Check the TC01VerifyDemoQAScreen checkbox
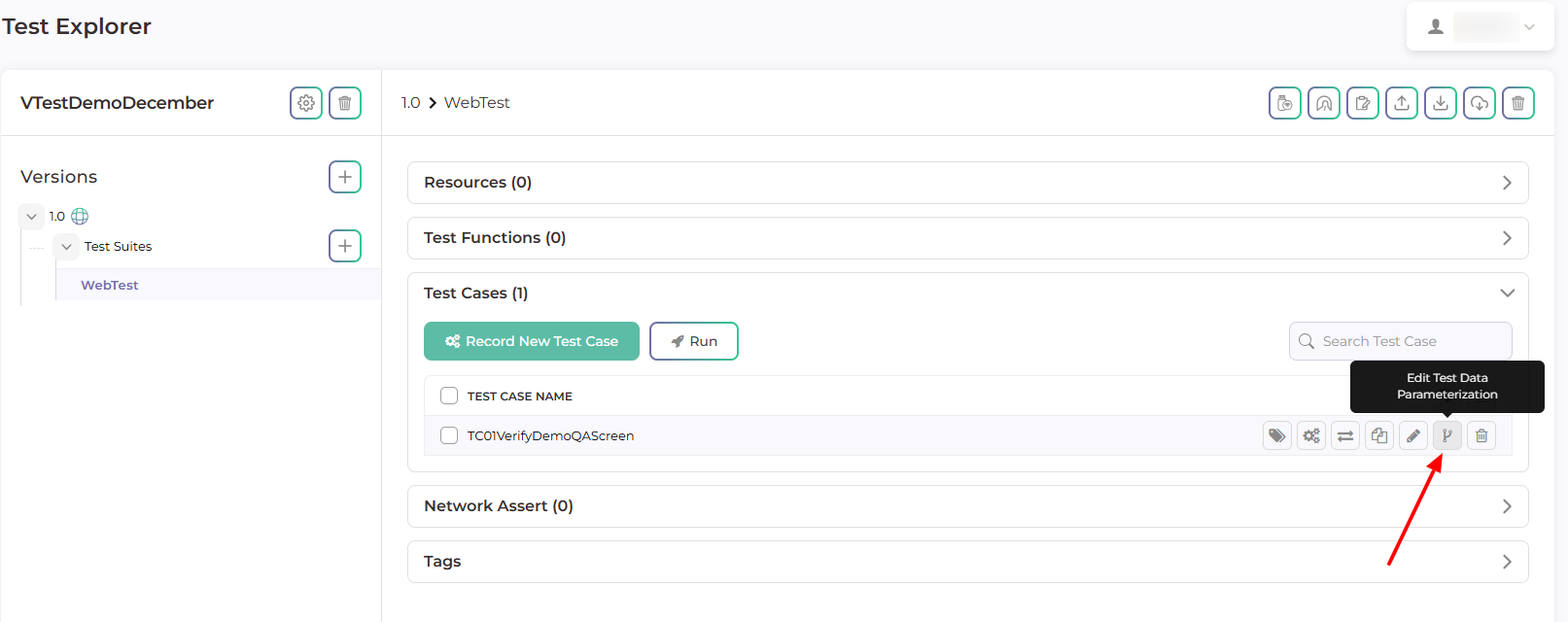1568x622 pixels. [449, 435]
